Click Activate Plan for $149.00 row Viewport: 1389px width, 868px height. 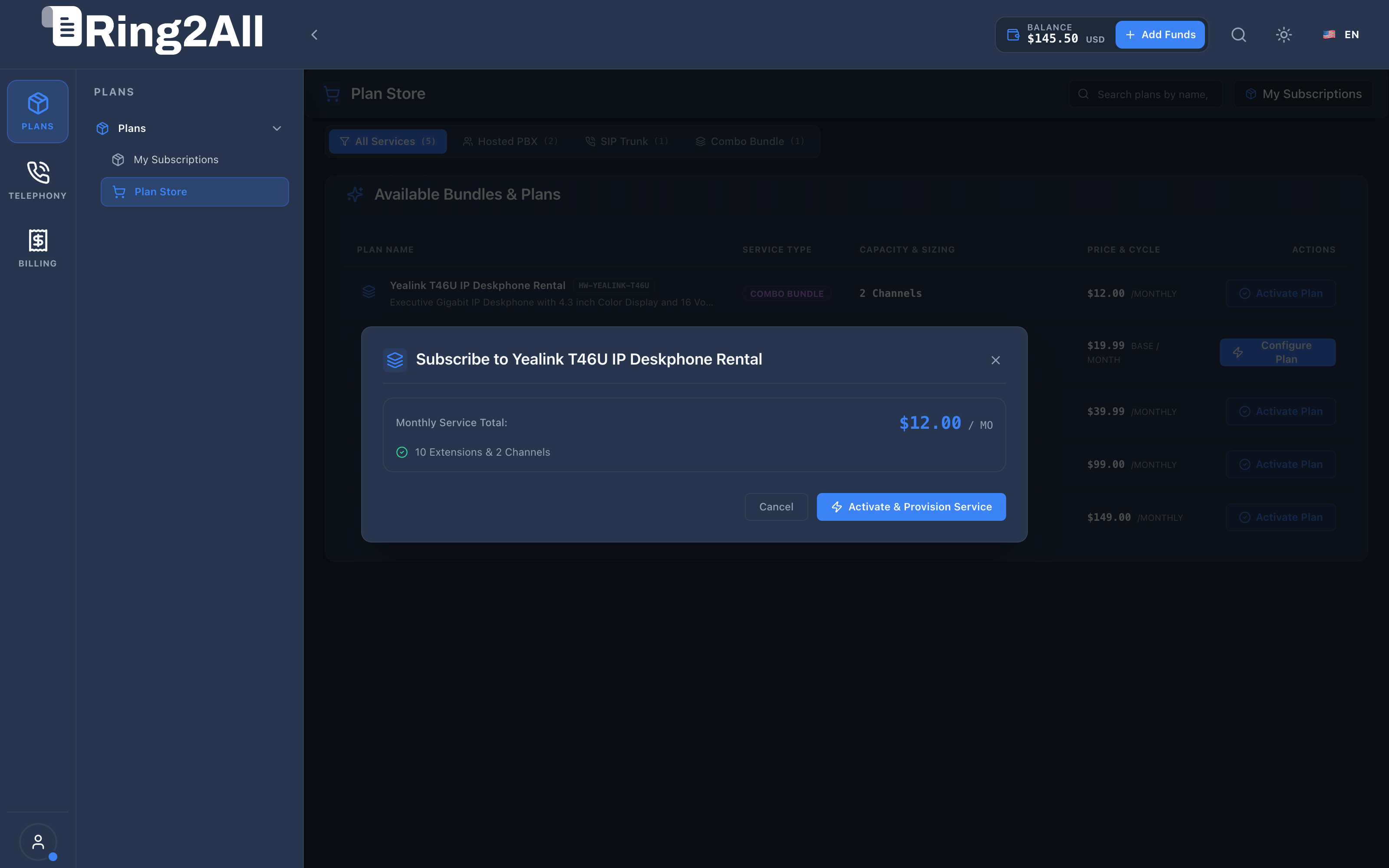pyautogui.click(x=1280, y=517)
